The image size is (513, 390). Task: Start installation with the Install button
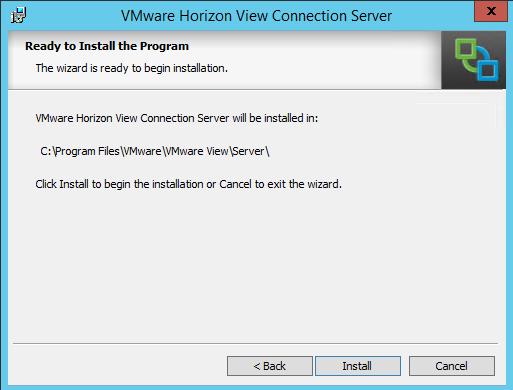[358, 366]
